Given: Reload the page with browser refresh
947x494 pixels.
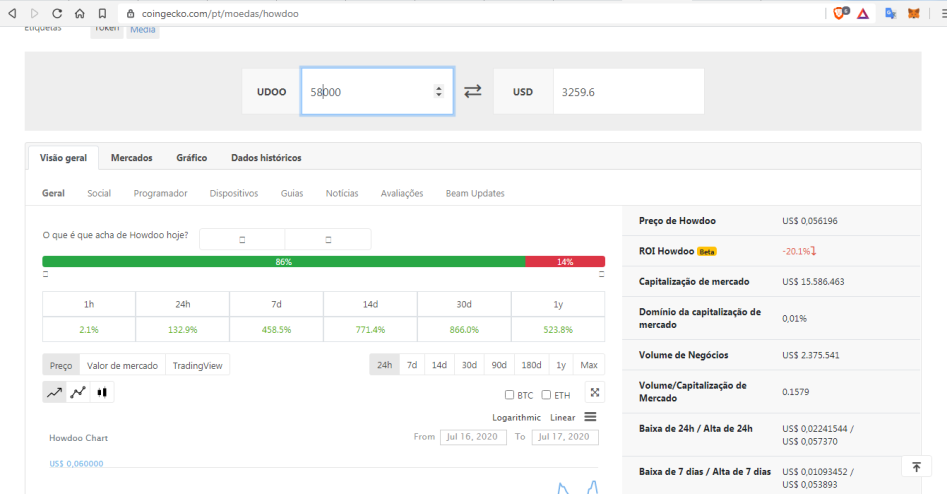Looking at the screenshot, I should coord(57,13).
